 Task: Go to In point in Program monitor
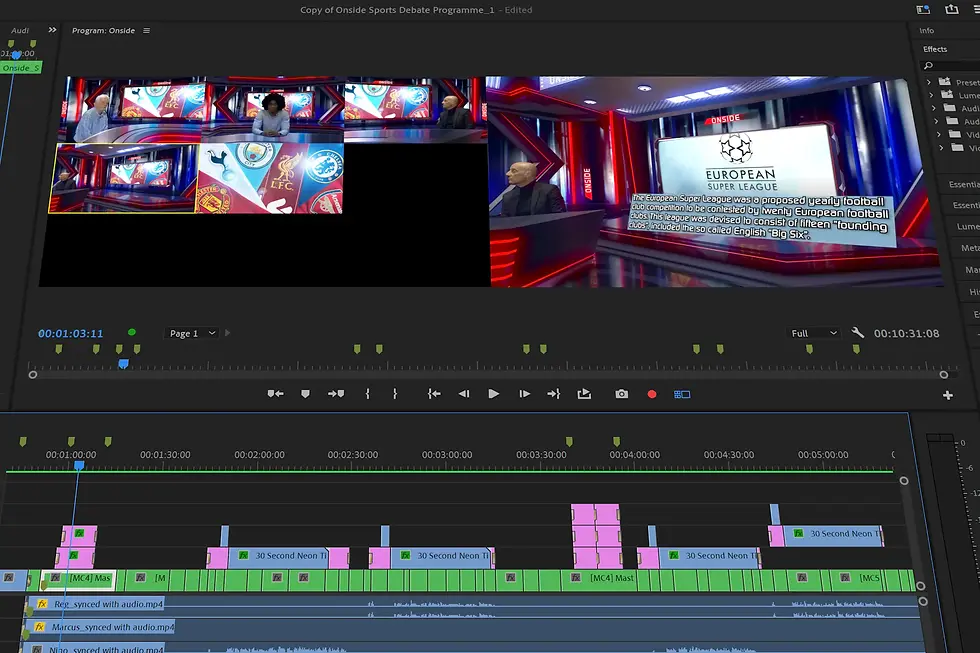click(434, 394)
